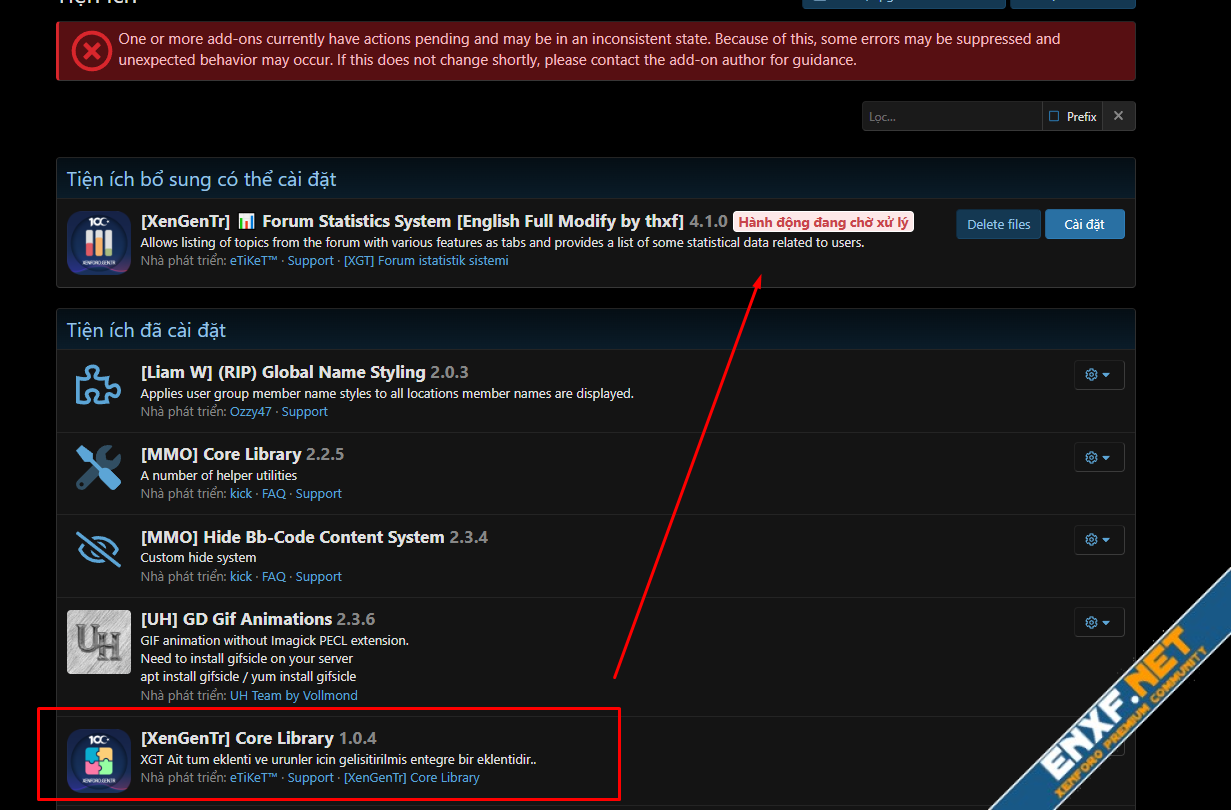Open eTiKeT link under XenGenTr Core Library
This screenshot has height=810, width=1231.
click(x=254, y=778)
